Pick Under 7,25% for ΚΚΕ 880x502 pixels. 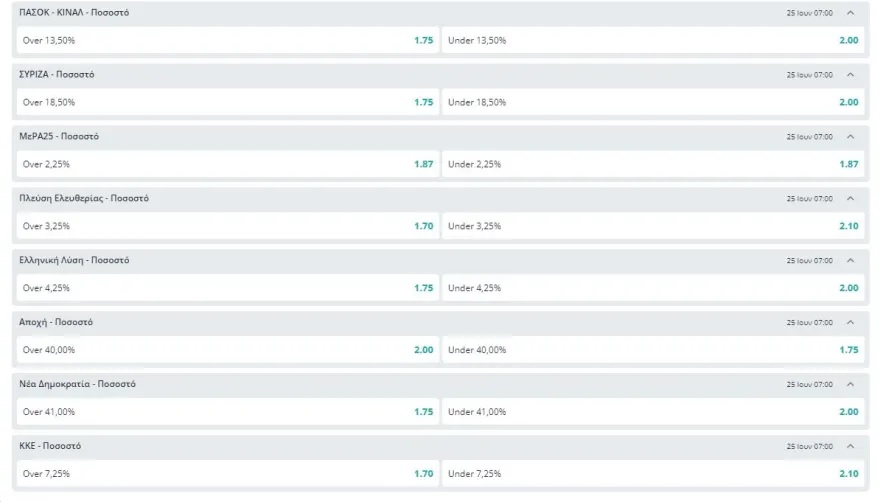tap(653, 473)
